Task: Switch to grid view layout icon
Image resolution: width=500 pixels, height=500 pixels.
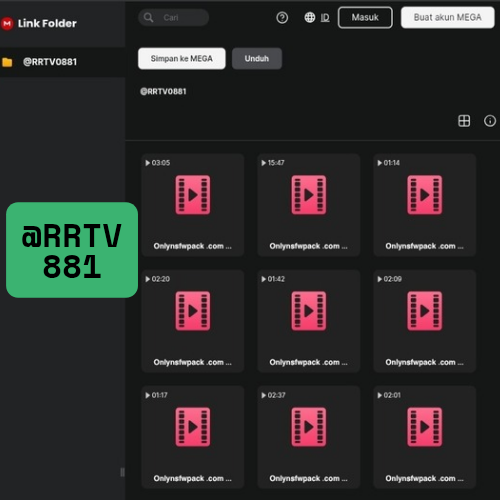Action: 464,121
